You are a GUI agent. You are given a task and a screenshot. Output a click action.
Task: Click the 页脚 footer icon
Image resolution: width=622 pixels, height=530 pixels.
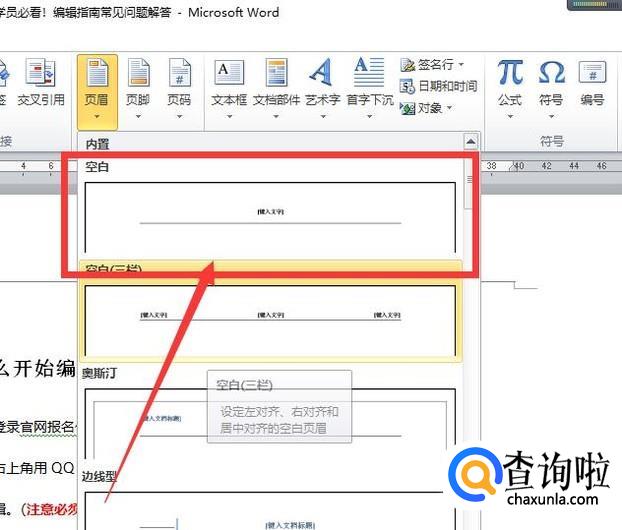138,73
